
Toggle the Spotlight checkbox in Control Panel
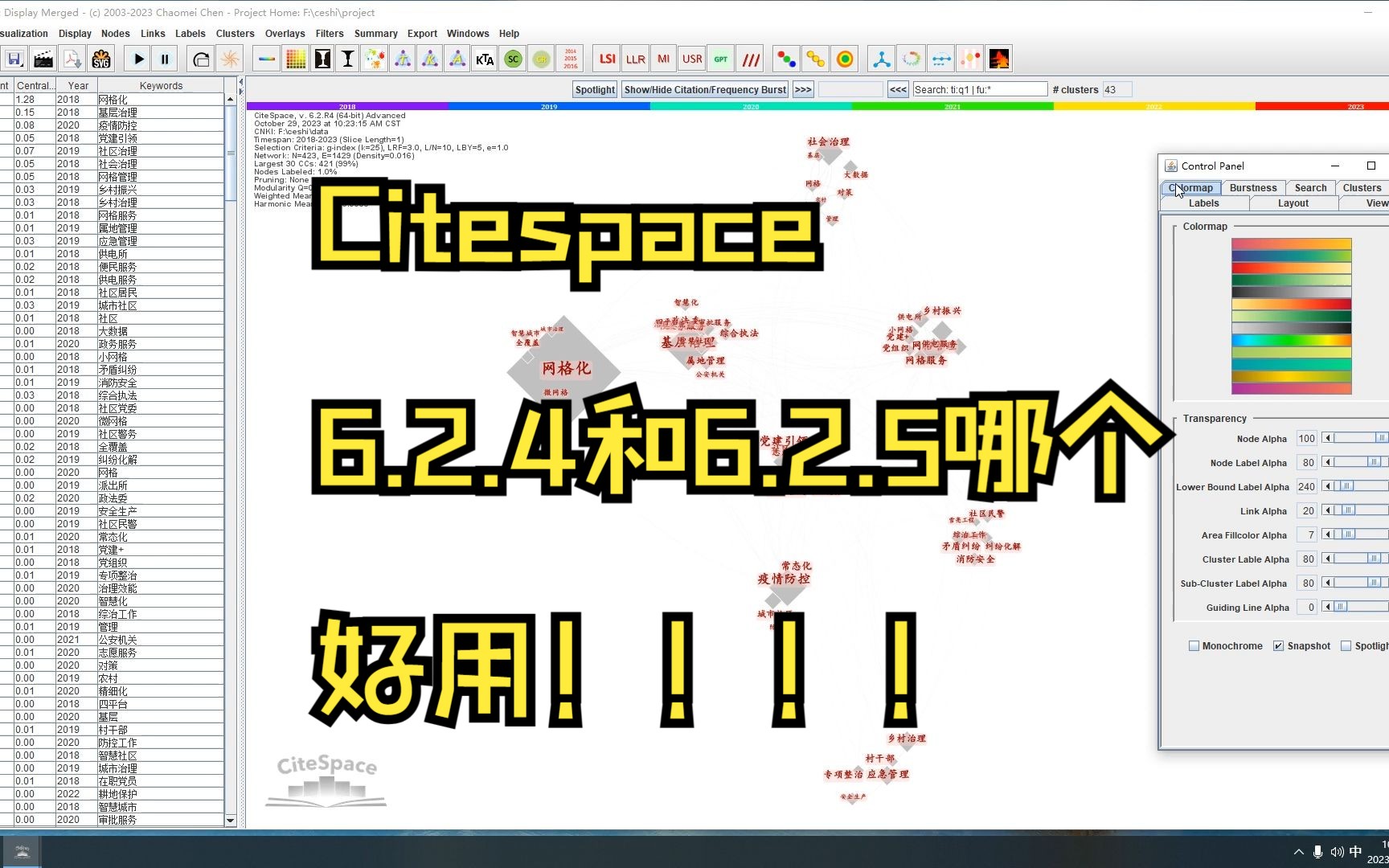(1346, 646)
